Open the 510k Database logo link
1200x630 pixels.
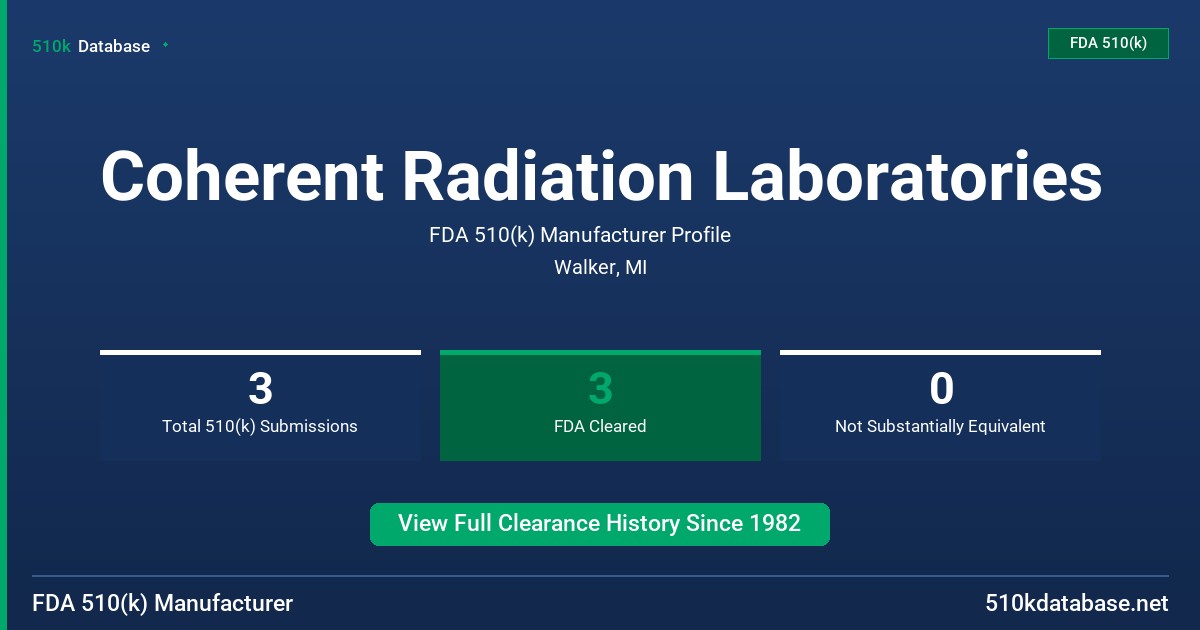[x=91, y=46]
